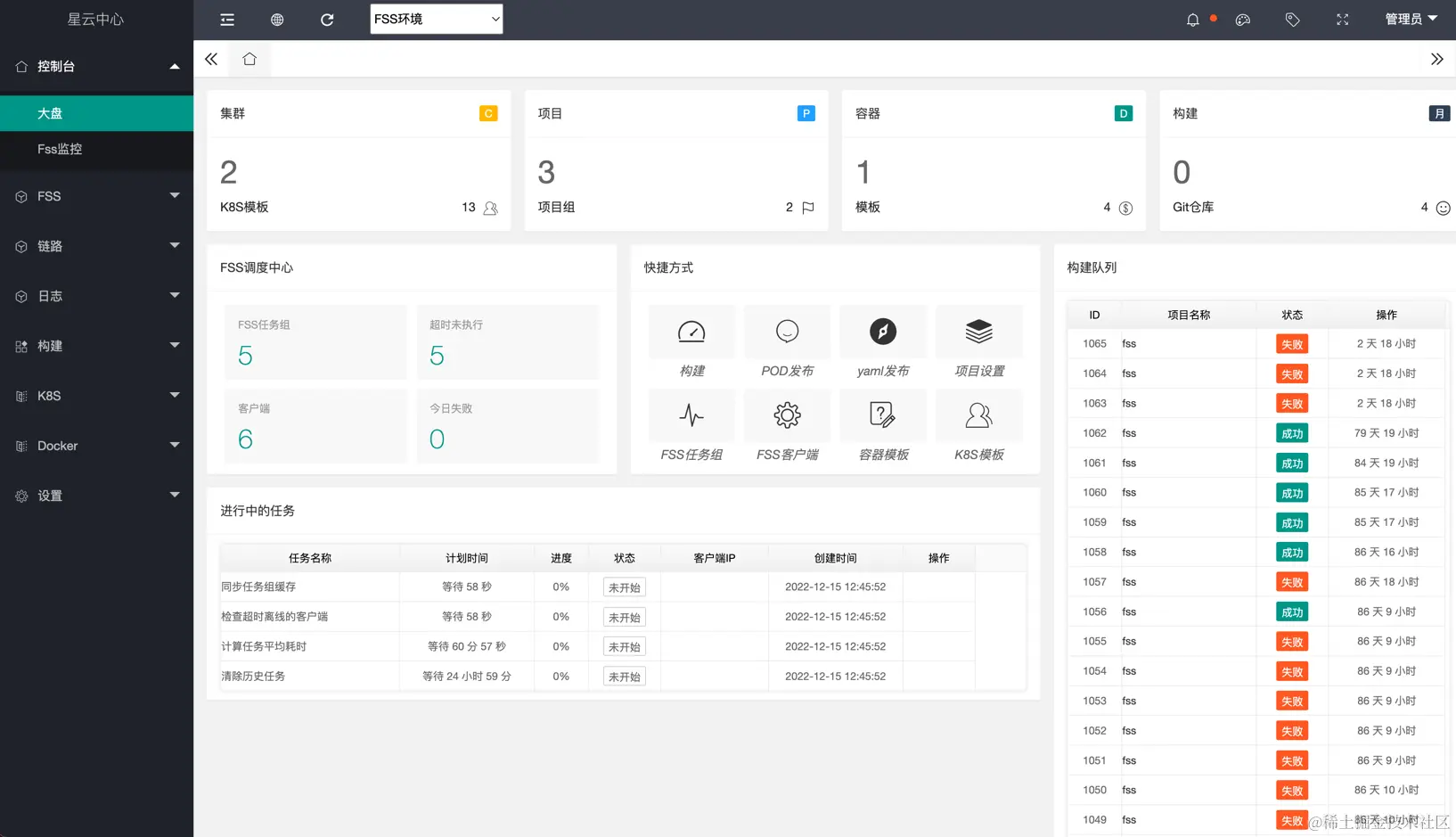Click user icon beside K8S模板 count

pos(491,208)
